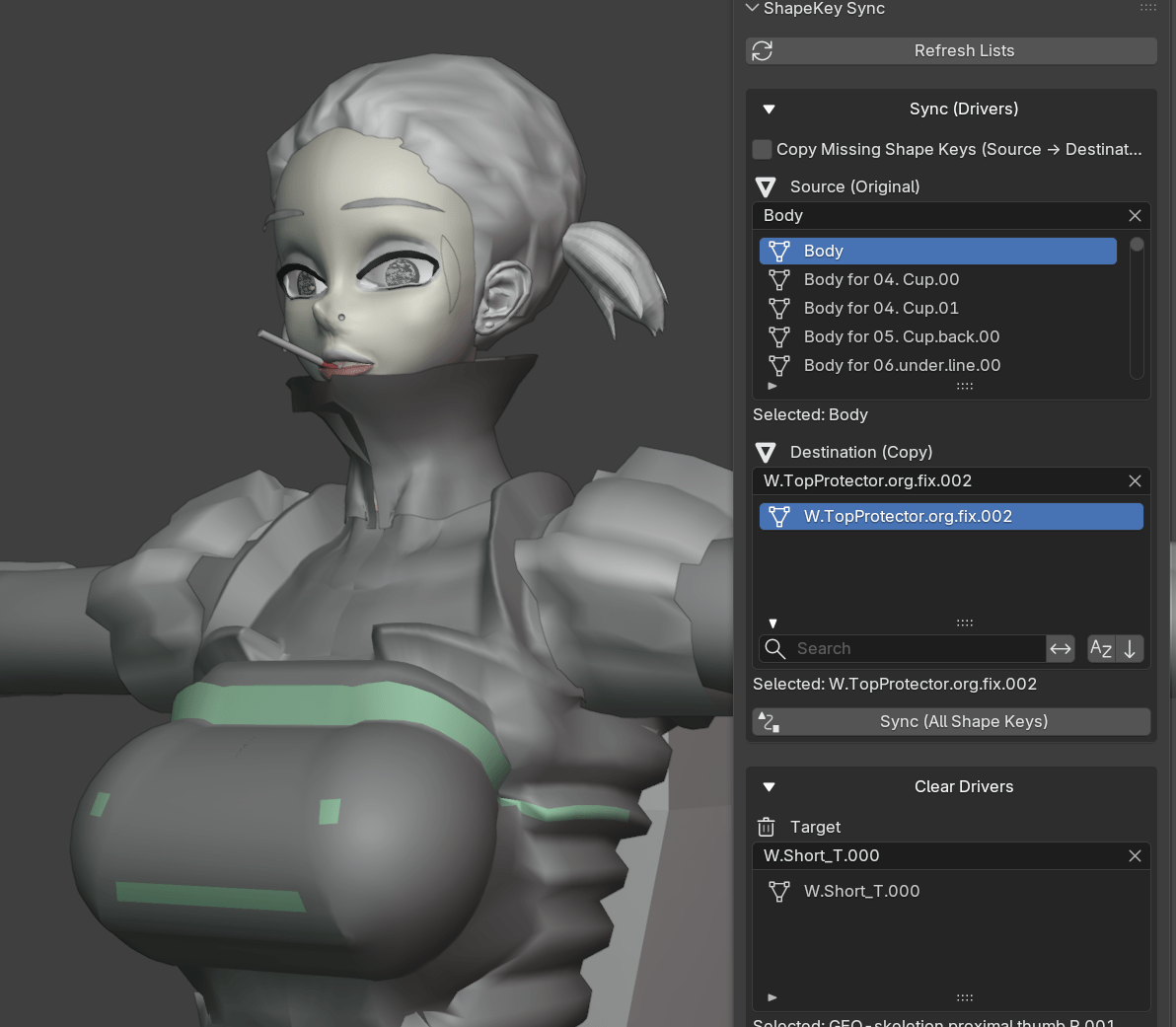The image size is (1176, 1027).
Task: Click the target list resize grip dots
Action: click(x=965, y=997)
